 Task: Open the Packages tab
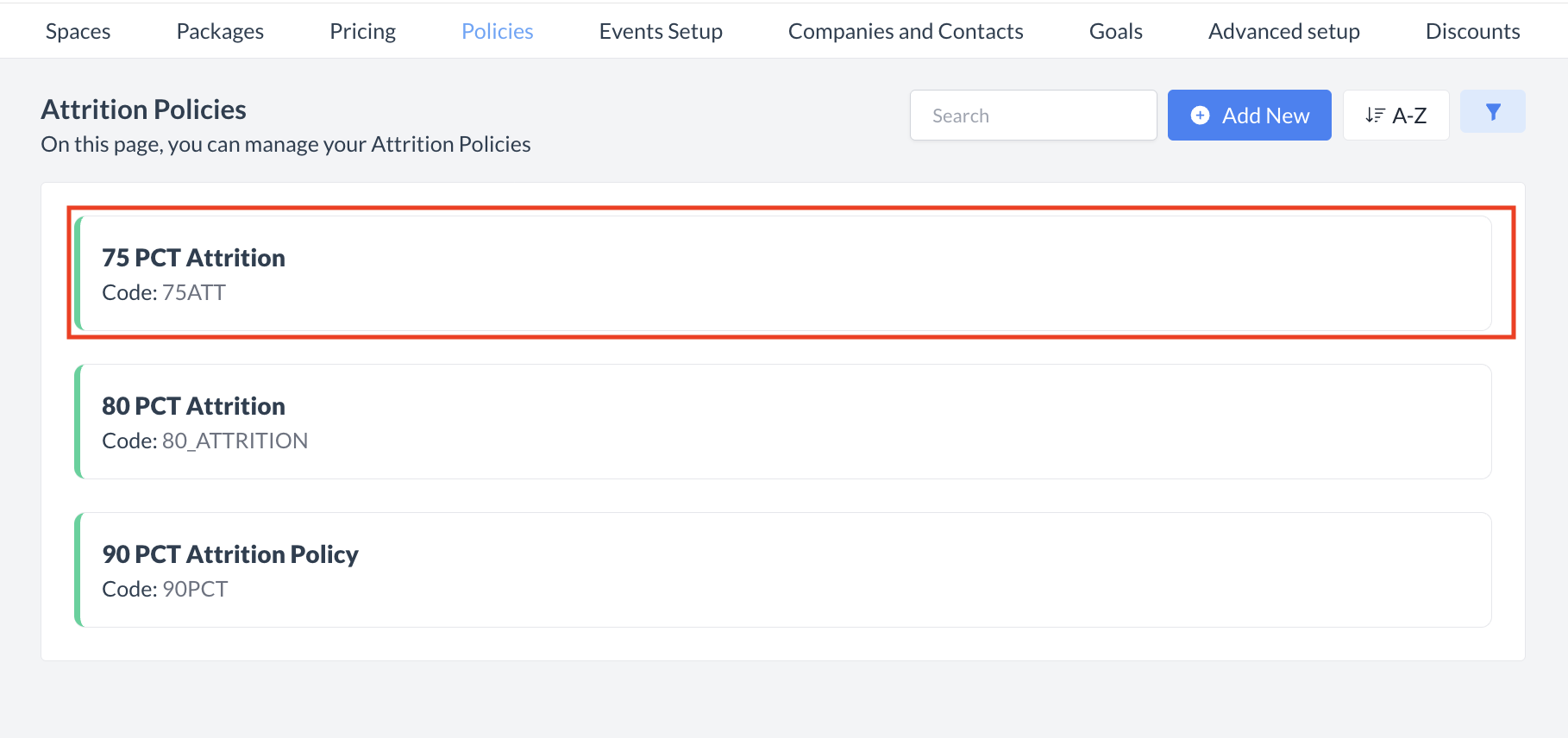pos(220,32)
